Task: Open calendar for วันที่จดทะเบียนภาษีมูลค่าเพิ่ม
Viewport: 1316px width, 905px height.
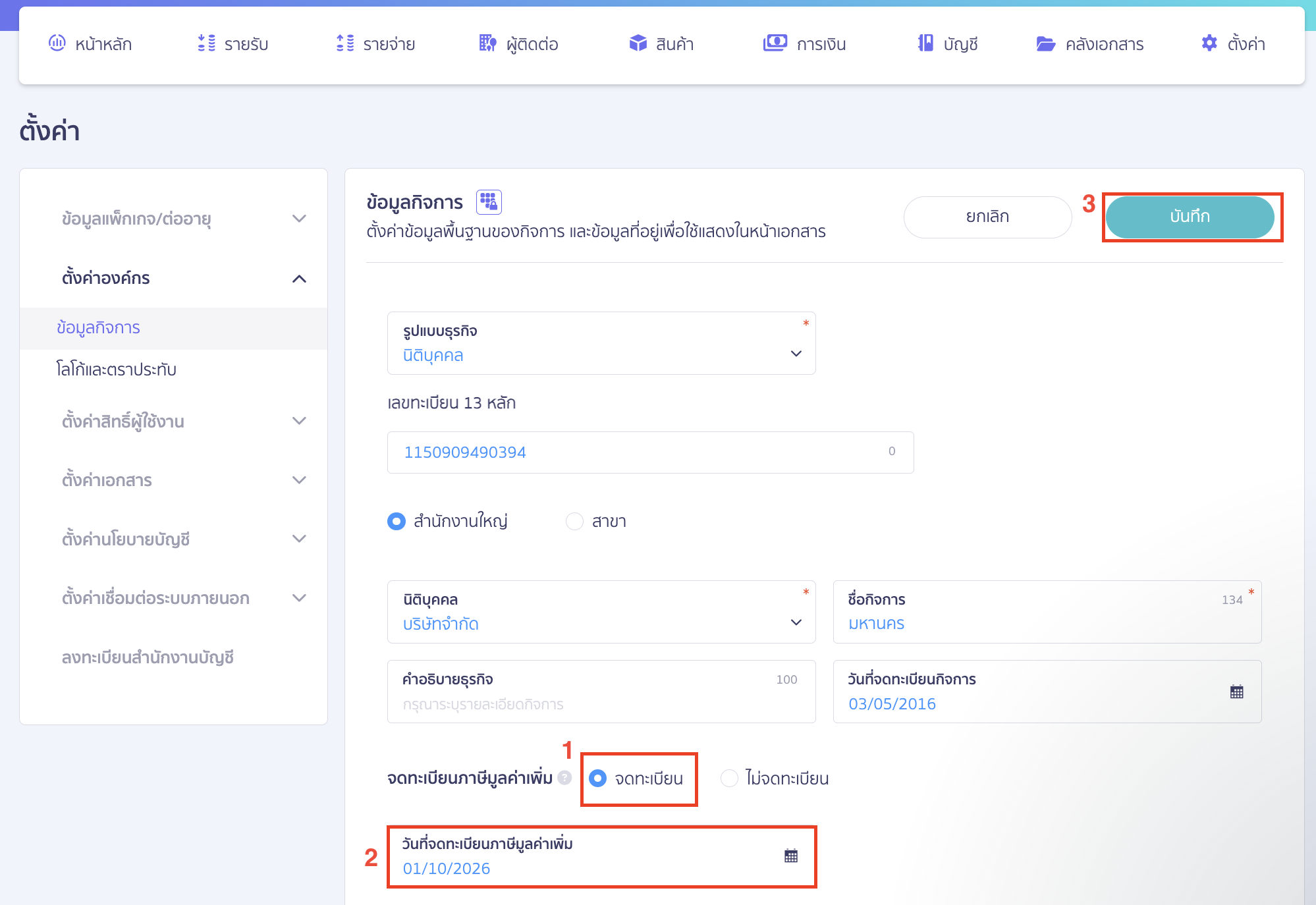Action: 791,856
